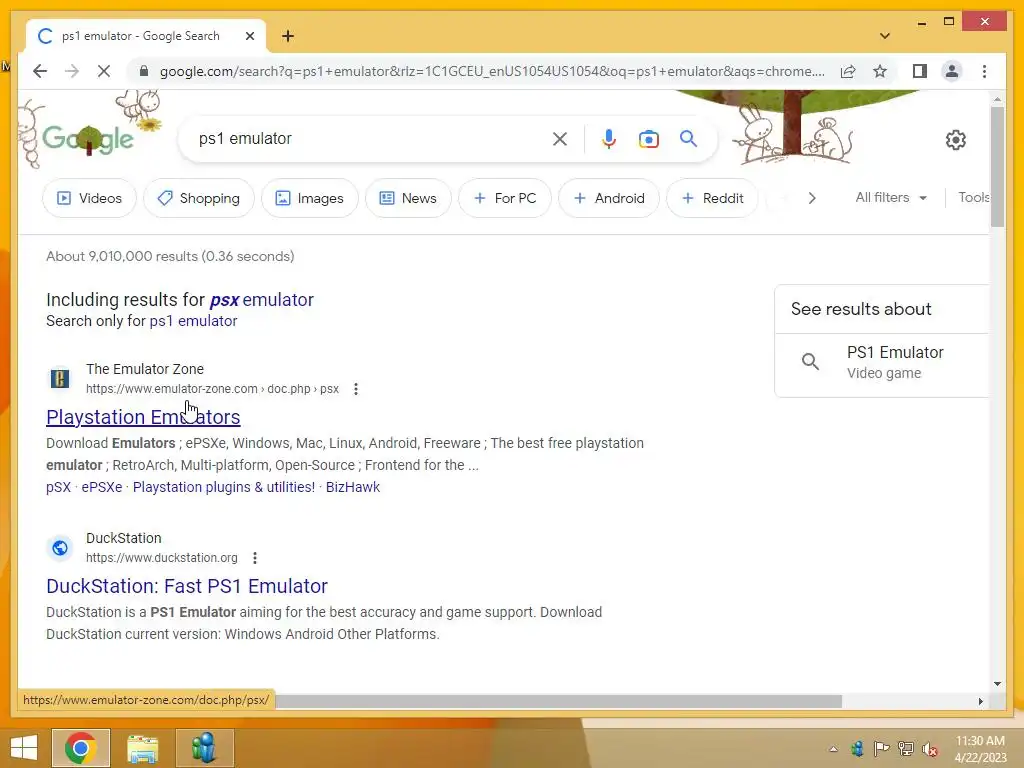Click the muted volume tray icon
This screenshot has width=1024, height=768.
pyautogui.click(x=929, y=749)
